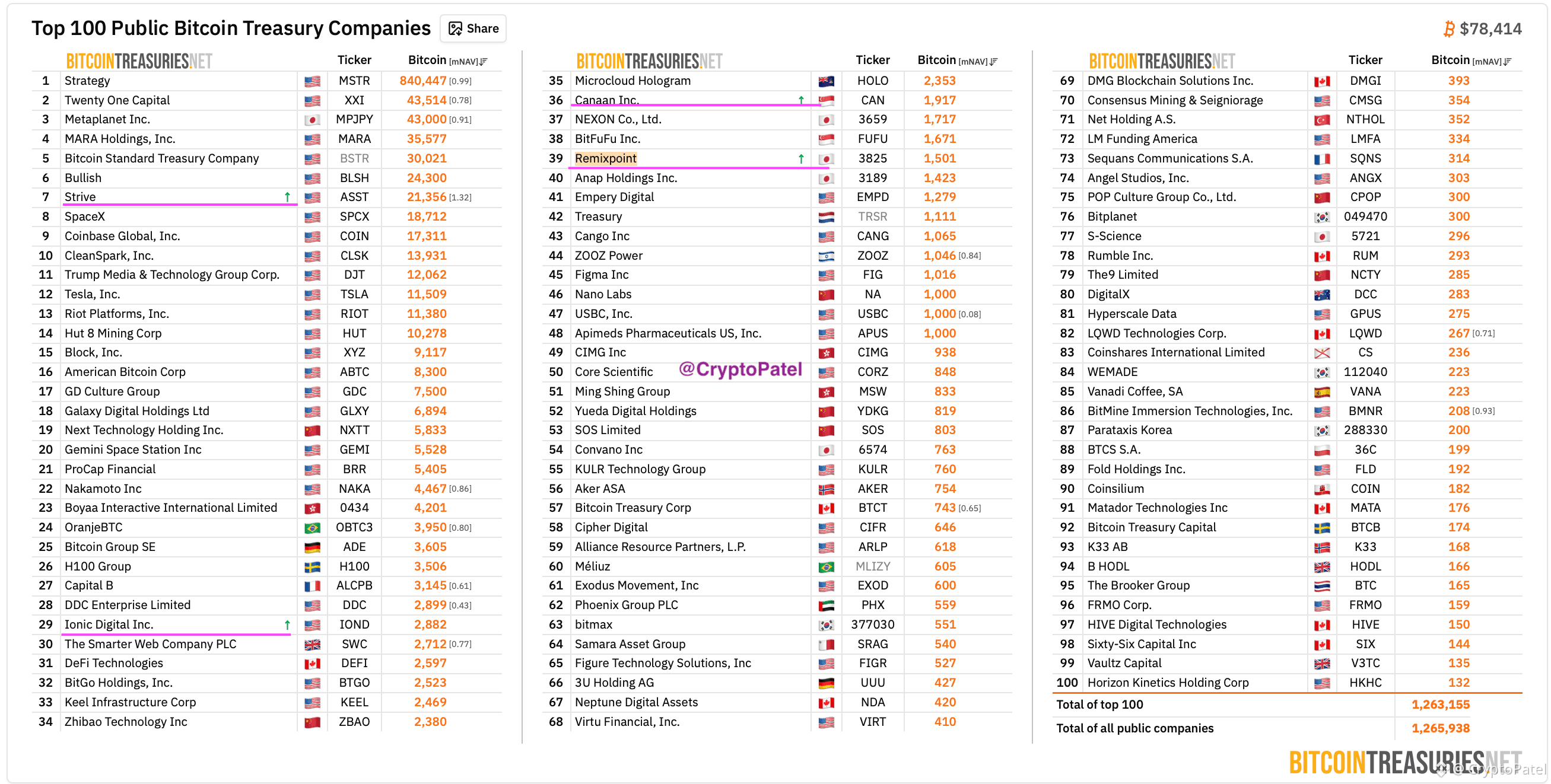Click the Total of all public companies value 1,265,938
1551x784 pixels.
coord(1440,728)
